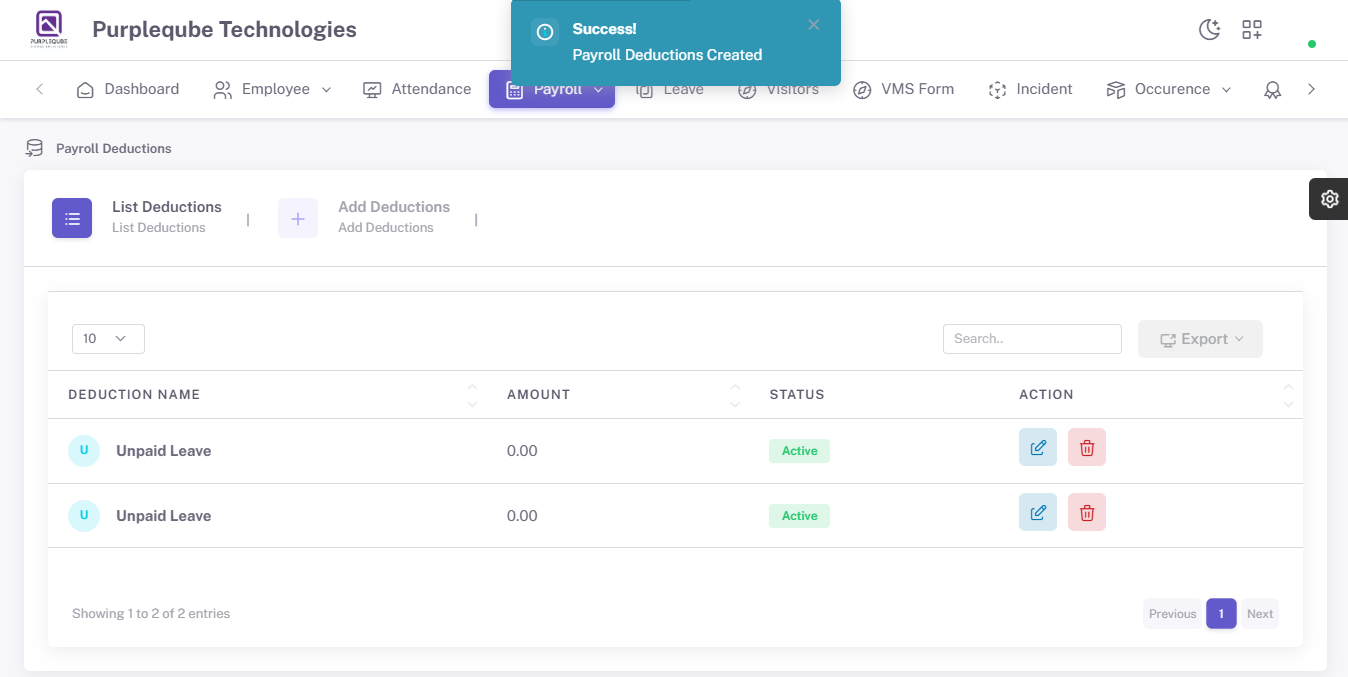This screenshot has height=677, width=1348.
Task: Click the Add Deductions plus icon
Action: [298, 218]
